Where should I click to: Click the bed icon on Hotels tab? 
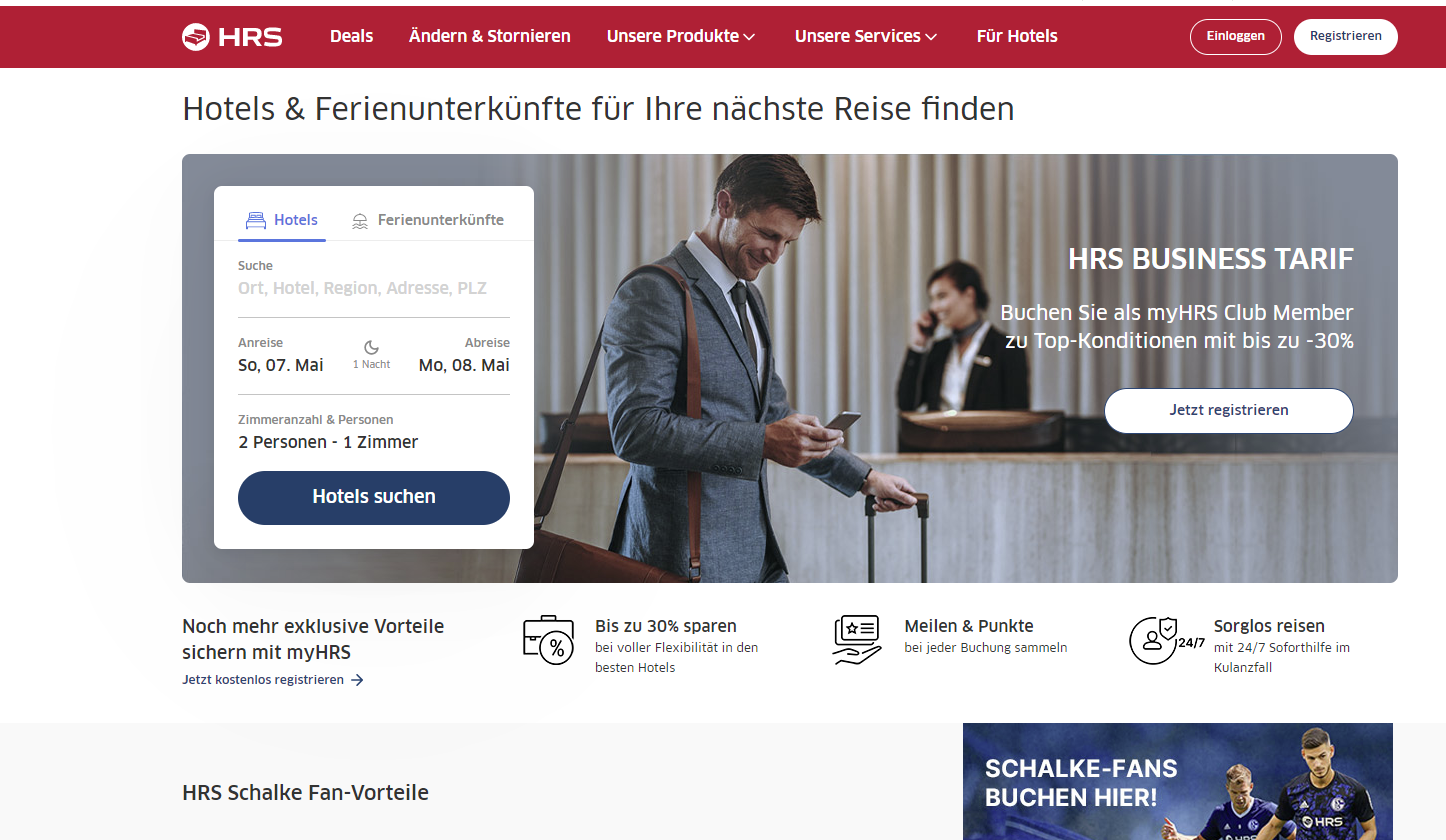256,220
